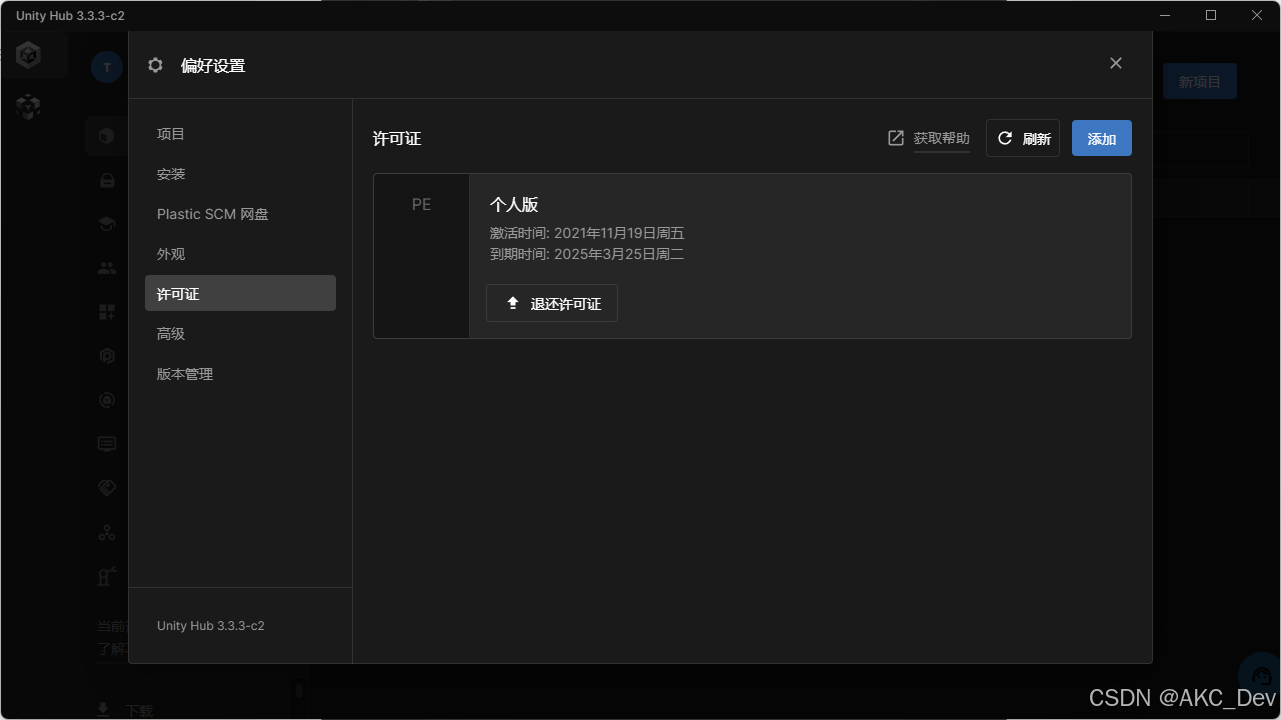Click the 获取帮助 link
The image size is (1281, 720).
[941, 139]
